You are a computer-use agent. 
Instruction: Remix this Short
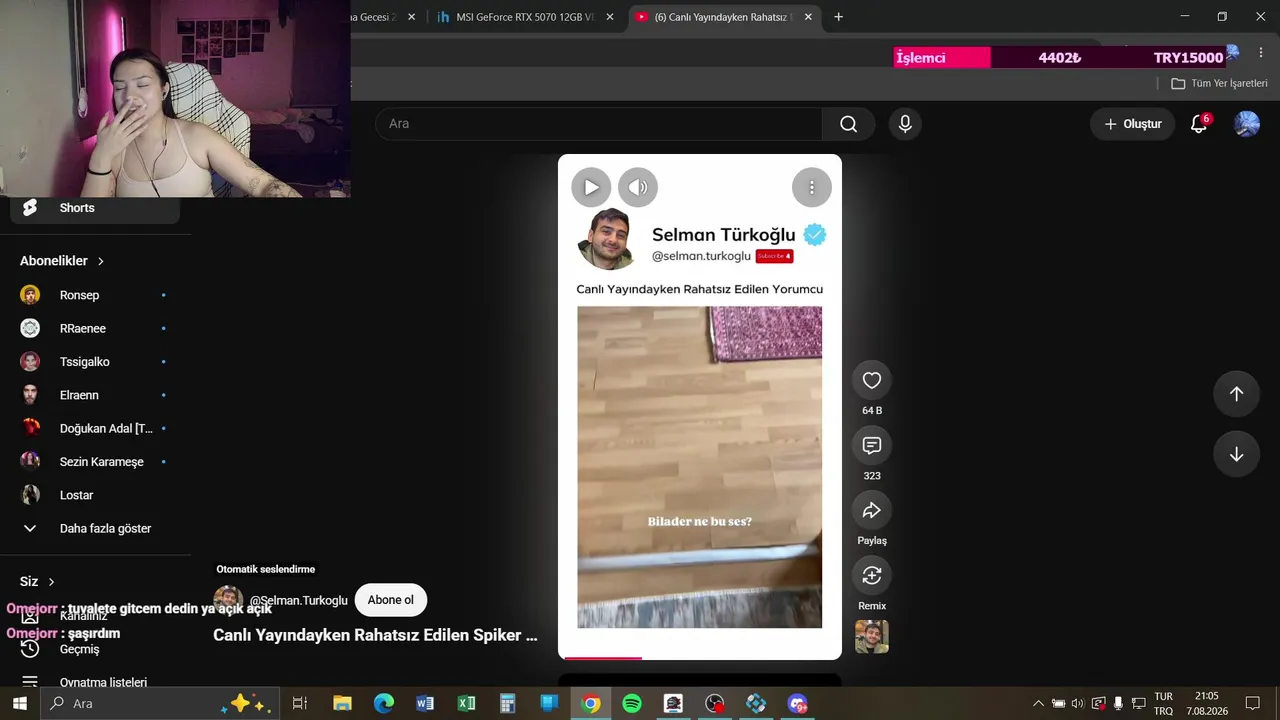tap(872, 575)
